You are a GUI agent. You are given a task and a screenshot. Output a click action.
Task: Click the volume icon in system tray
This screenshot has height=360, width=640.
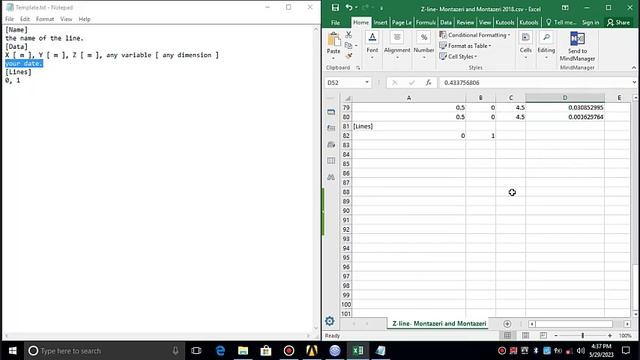coord(581,351)
